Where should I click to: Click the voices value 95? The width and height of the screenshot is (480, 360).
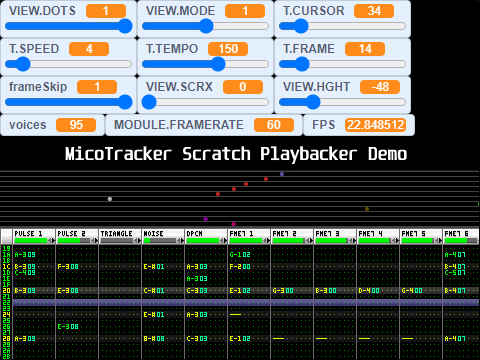[x=76, y=125]
